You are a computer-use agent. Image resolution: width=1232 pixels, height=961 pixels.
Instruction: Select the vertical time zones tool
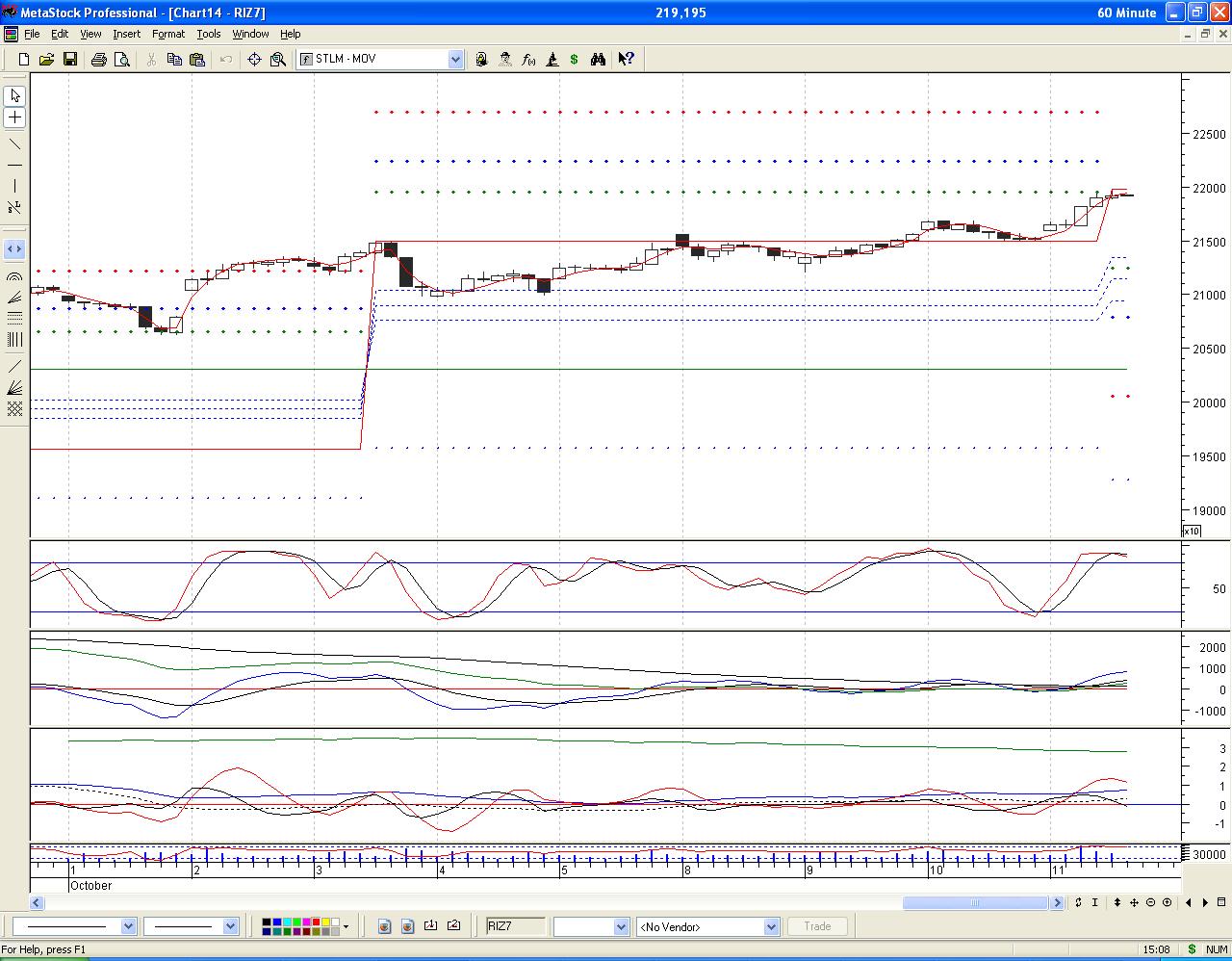(14, 340)
